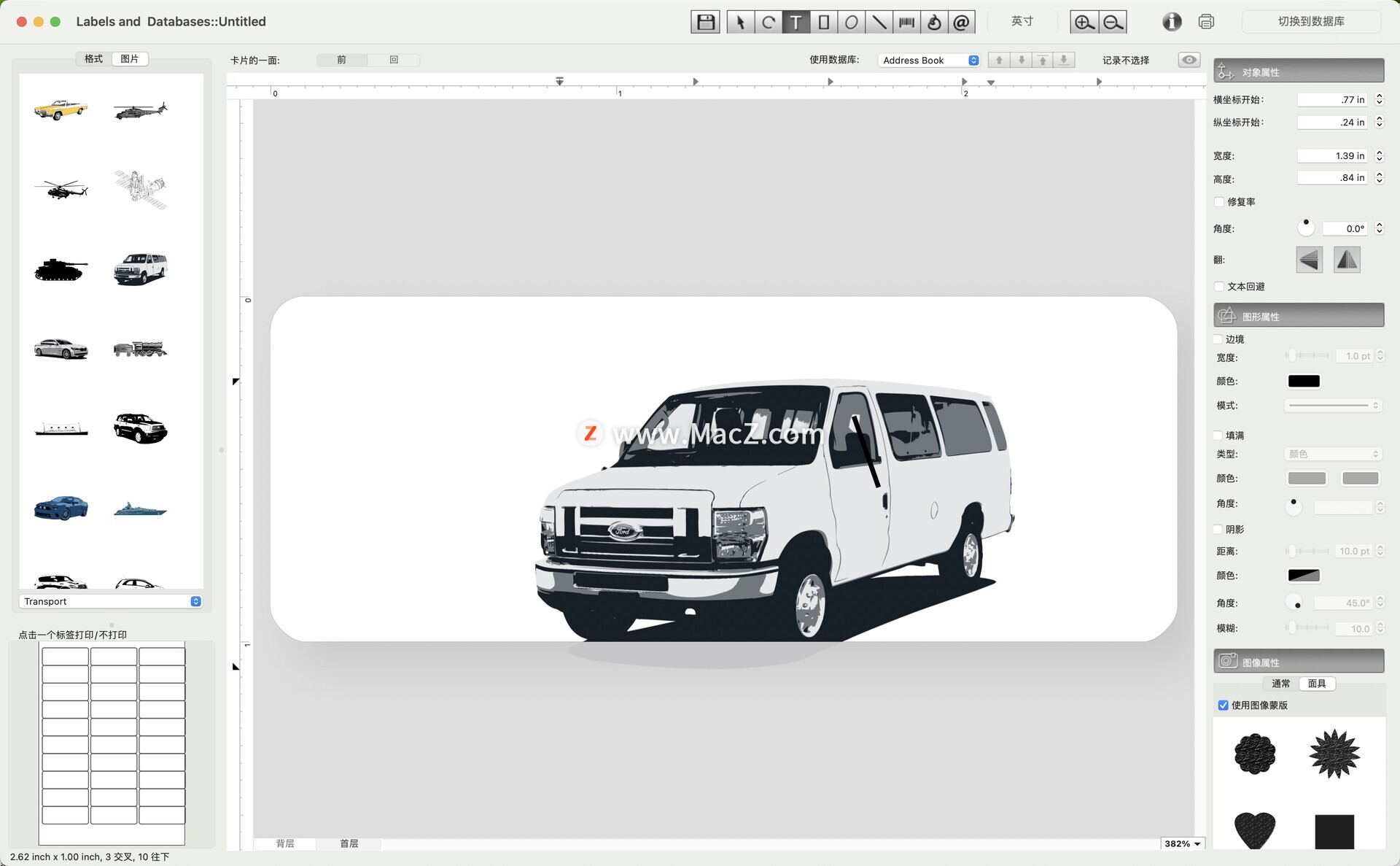
Task: Click the rotation angle dial knob
Action: coord(1306,228)
